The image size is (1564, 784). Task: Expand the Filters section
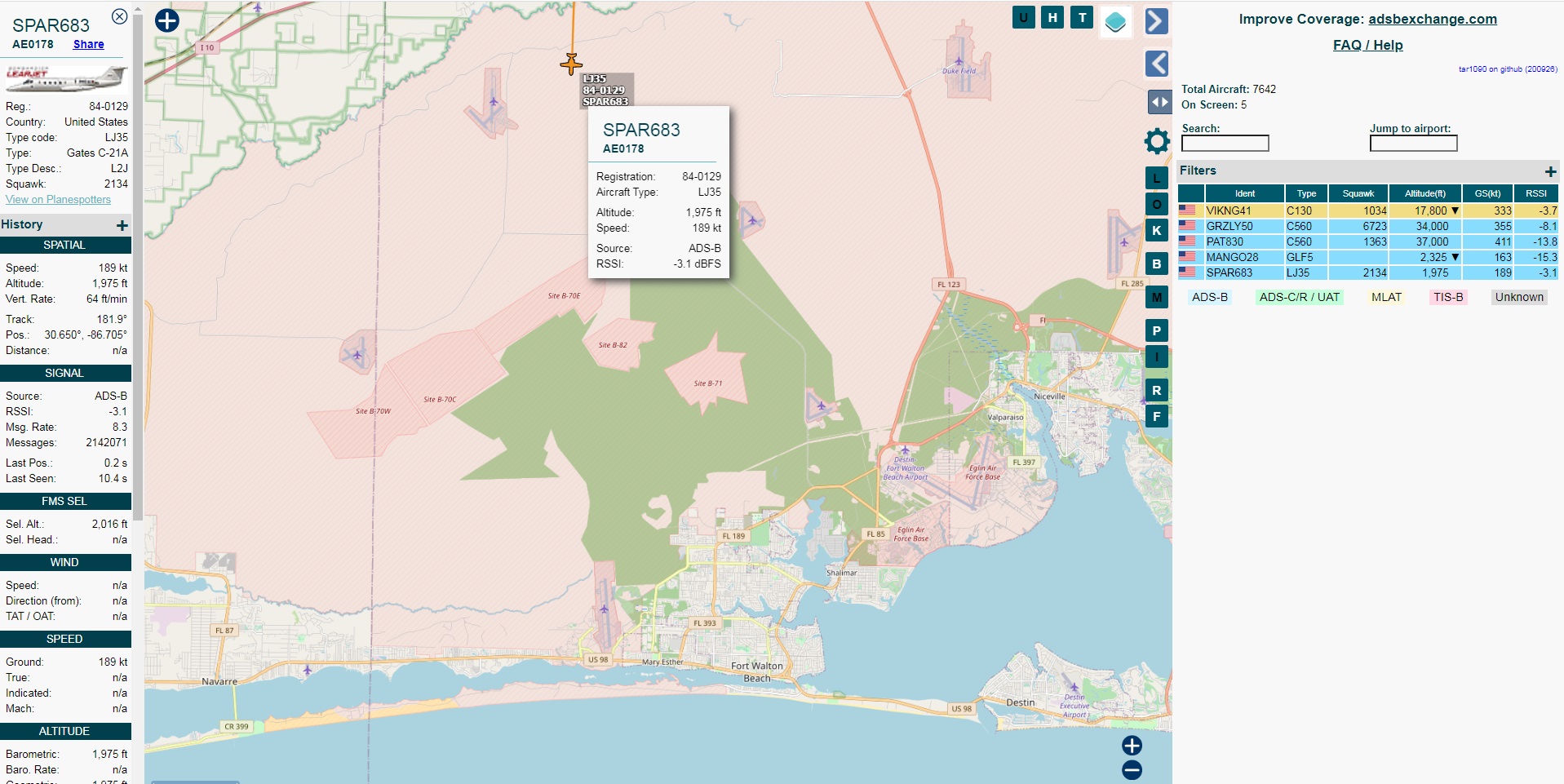(x=1550, y=171)
